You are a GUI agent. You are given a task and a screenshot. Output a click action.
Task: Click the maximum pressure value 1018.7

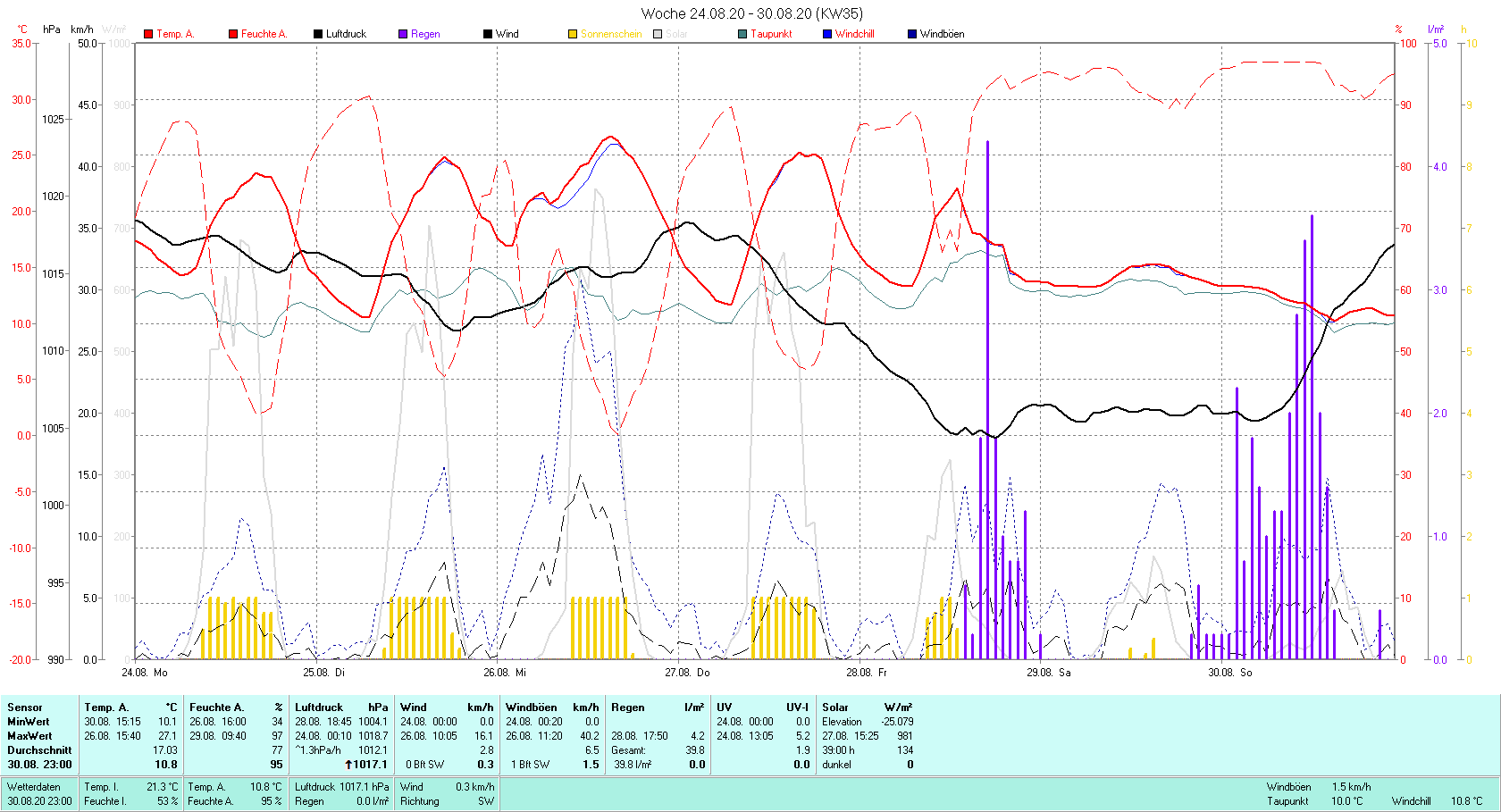coord(373,736)
